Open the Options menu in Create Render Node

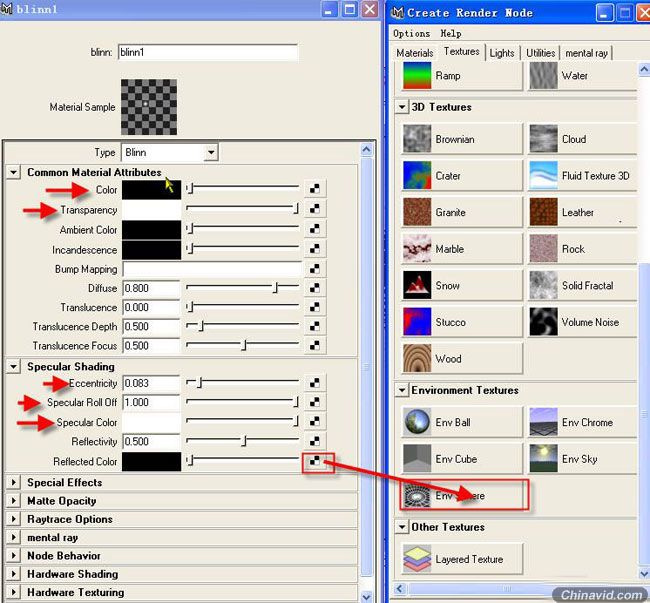[411, 33]
